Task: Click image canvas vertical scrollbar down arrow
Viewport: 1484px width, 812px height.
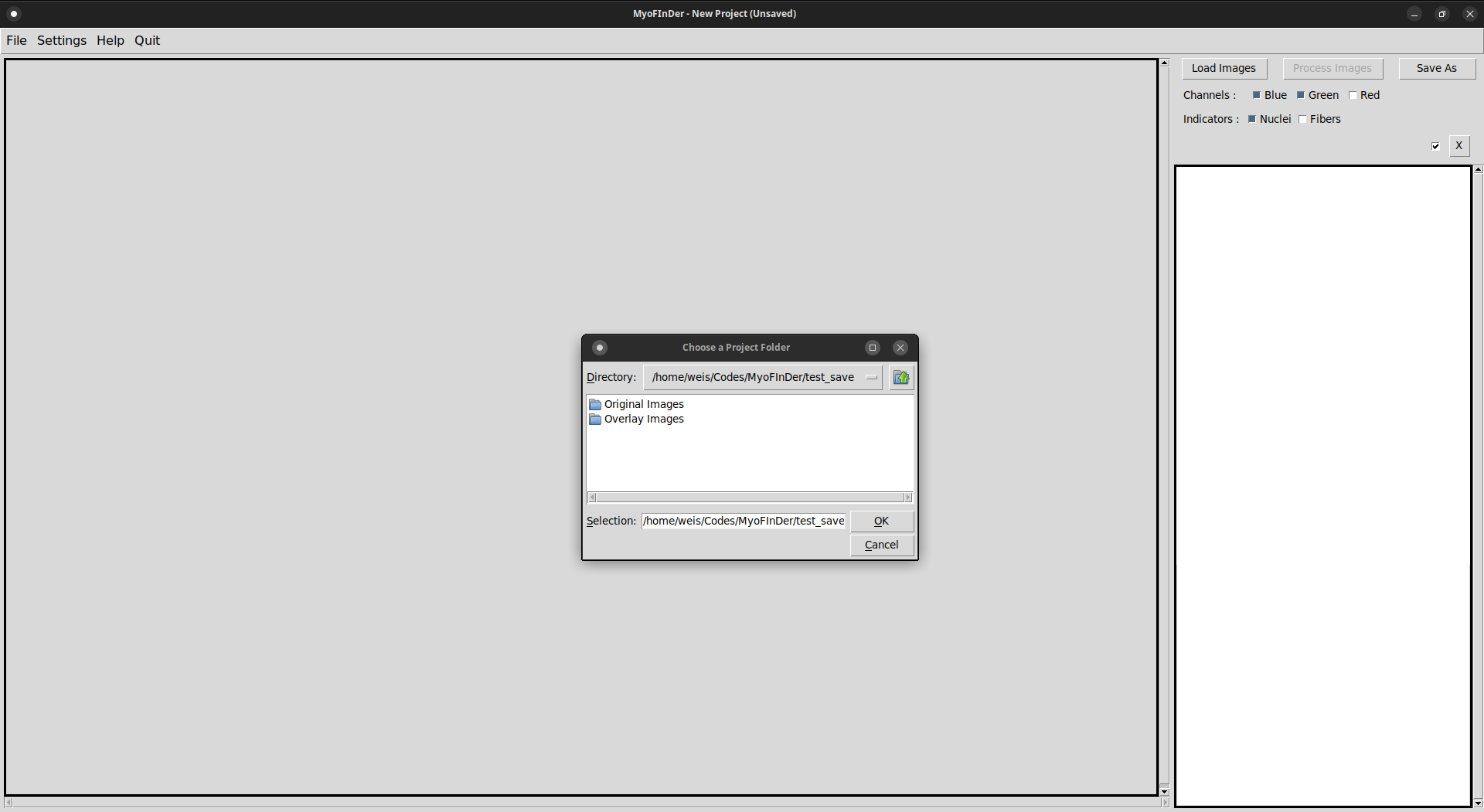Action: coord(1165,792)
